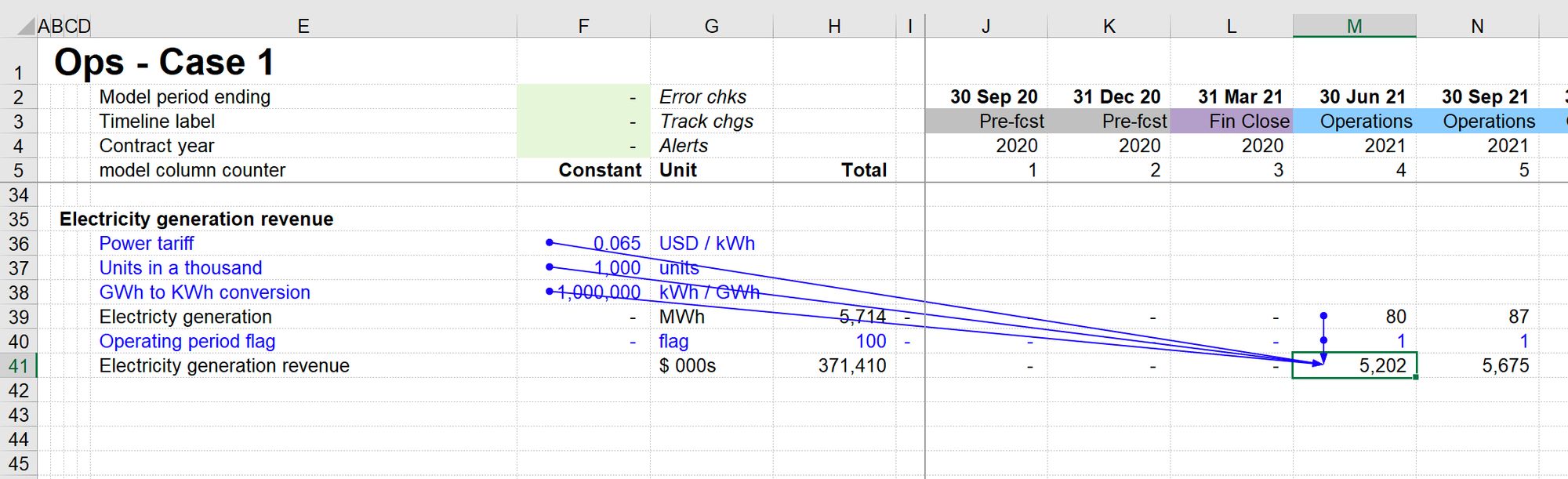Image resolution: width=1568 pixels, height=479 pixels.
Task: Select column N header
Action: [x=1477, y=26]
